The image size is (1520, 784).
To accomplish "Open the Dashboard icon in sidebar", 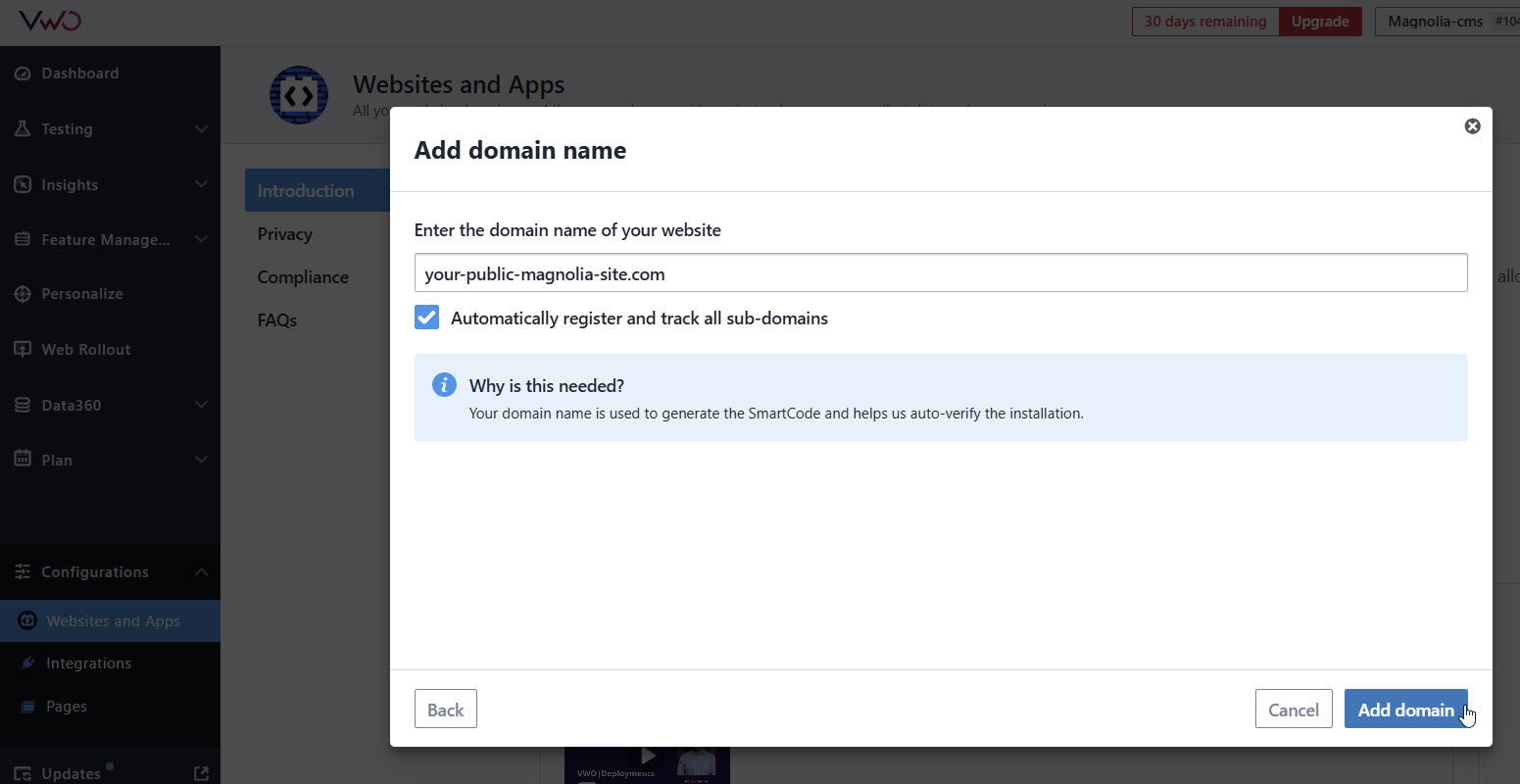I will click(x=23, y=73).
